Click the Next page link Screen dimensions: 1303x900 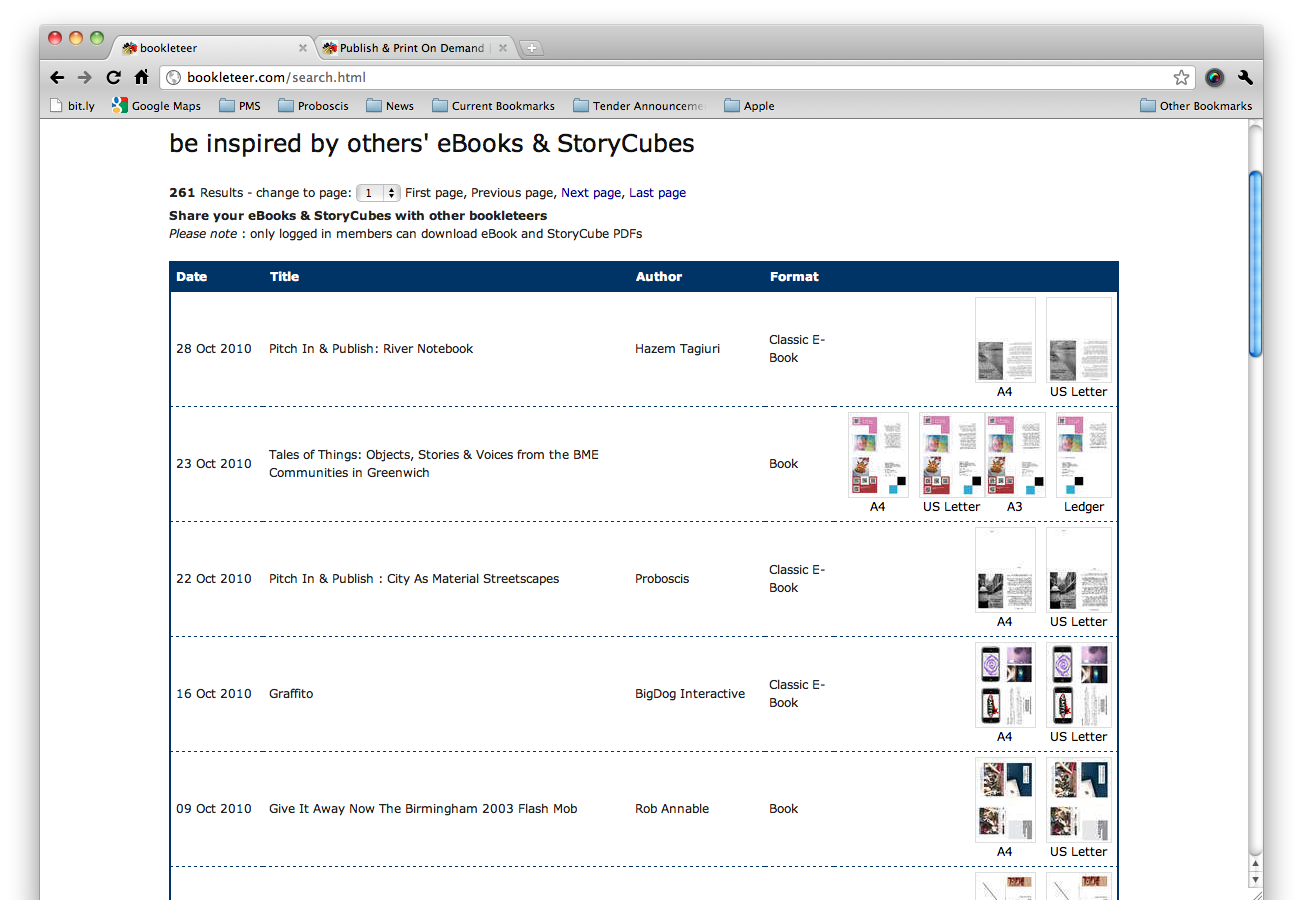tap(591, 193)
